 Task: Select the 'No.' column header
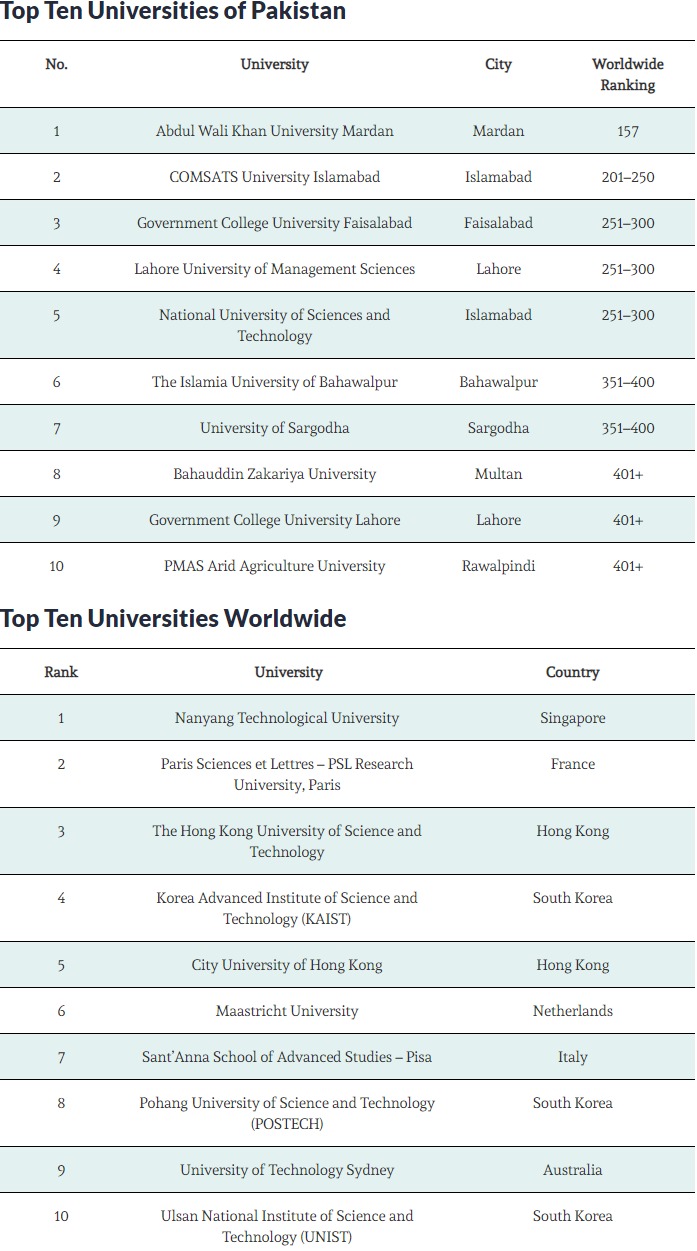pos(56,64)
